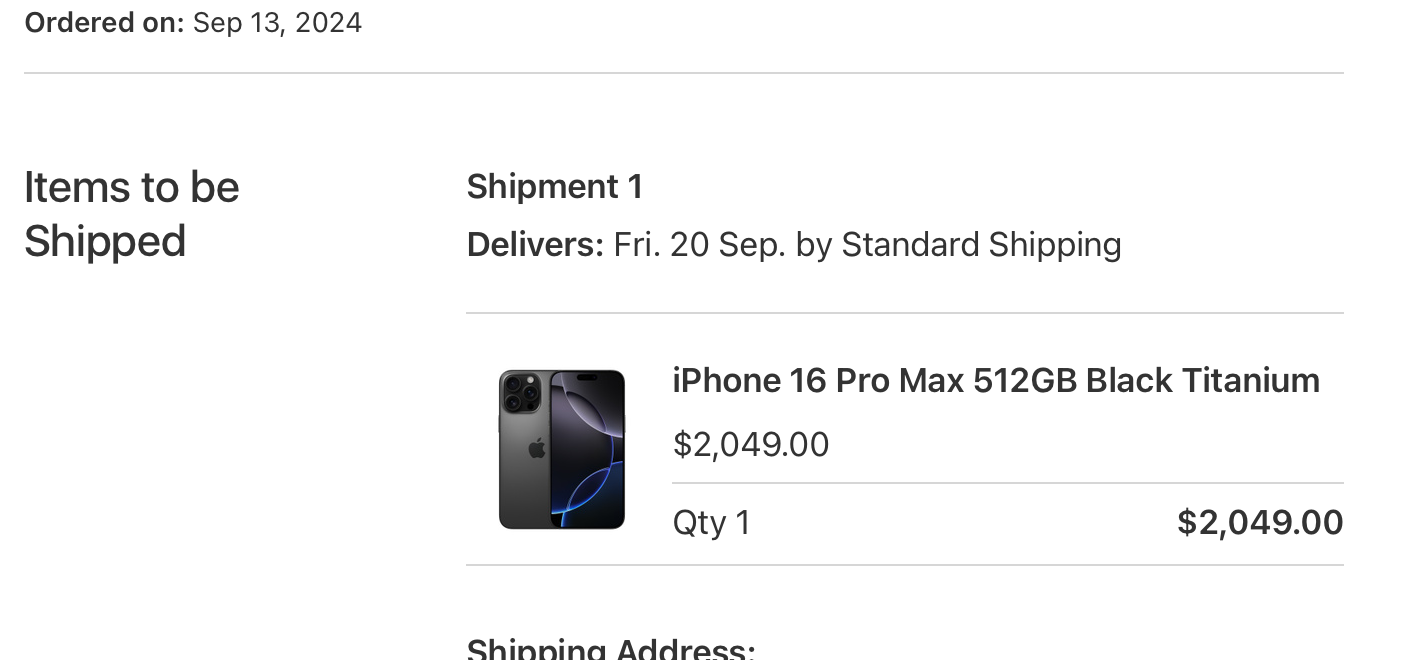1406x660 pixels.
Task: Click the 'Ordered on:' label
Action: [104, 22]
